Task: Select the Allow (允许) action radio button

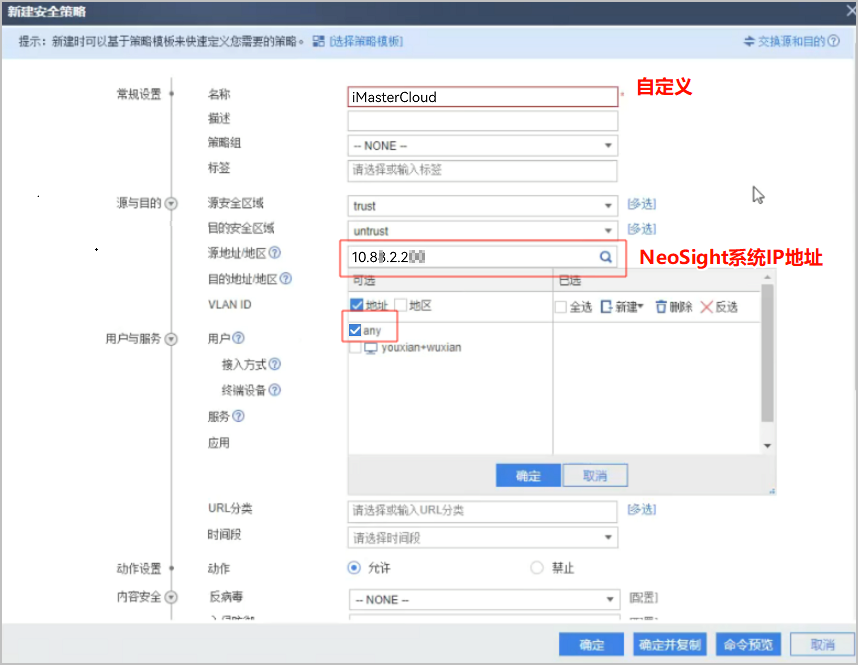Action: [x=354, y=568]
